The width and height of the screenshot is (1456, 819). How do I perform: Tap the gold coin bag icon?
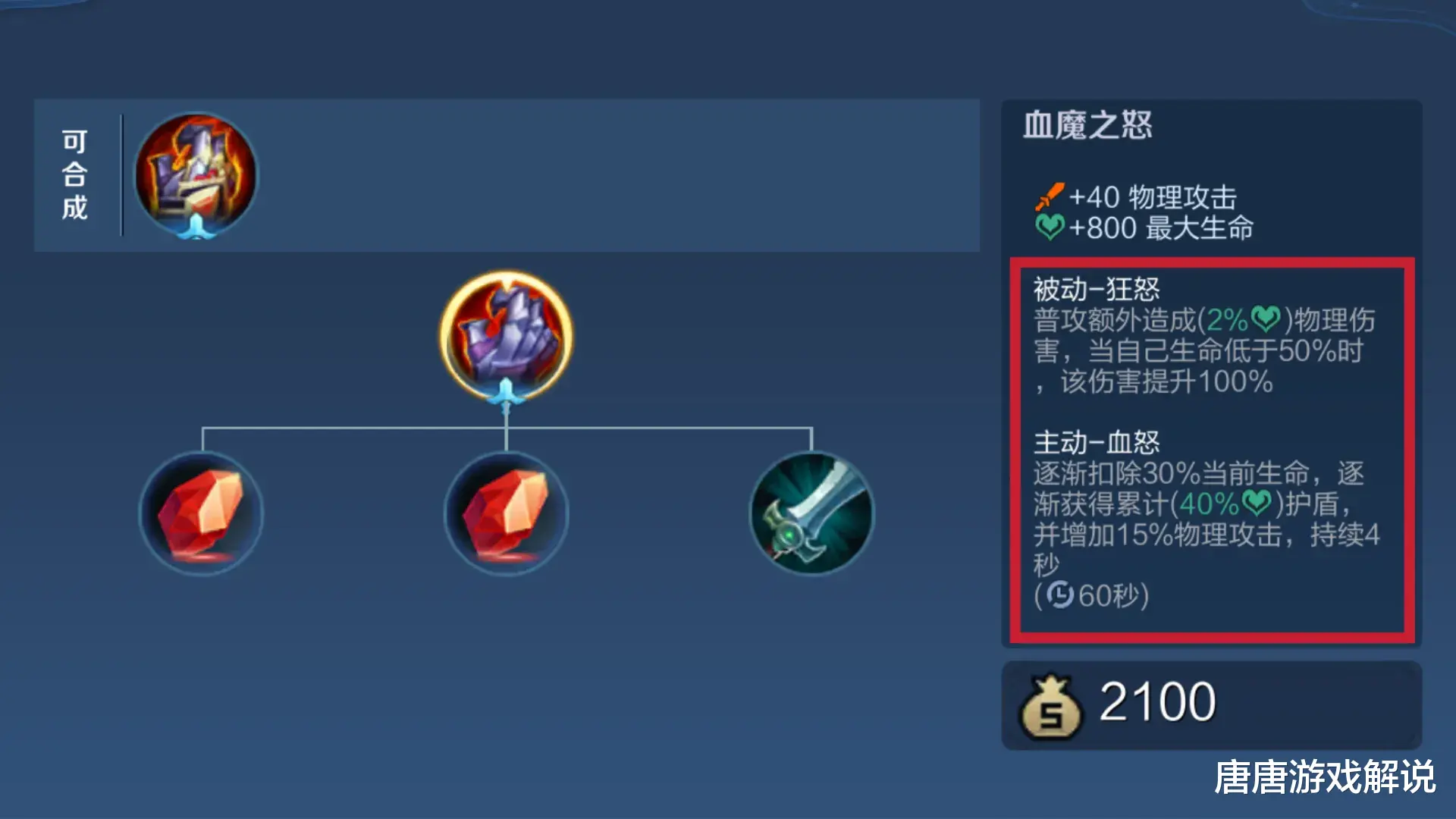coord(1051,707)
